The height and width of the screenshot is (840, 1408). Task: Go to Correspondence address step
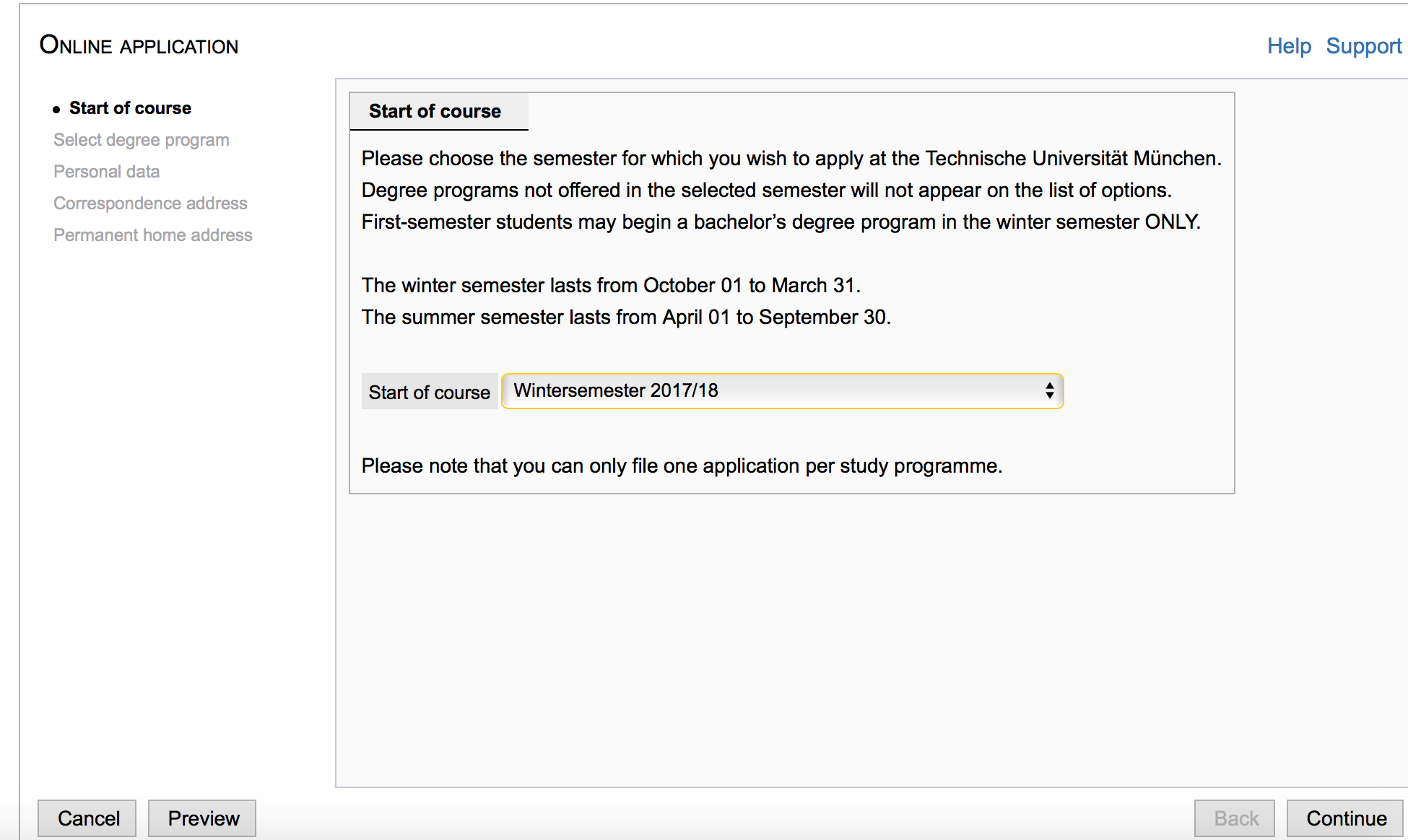150,204
